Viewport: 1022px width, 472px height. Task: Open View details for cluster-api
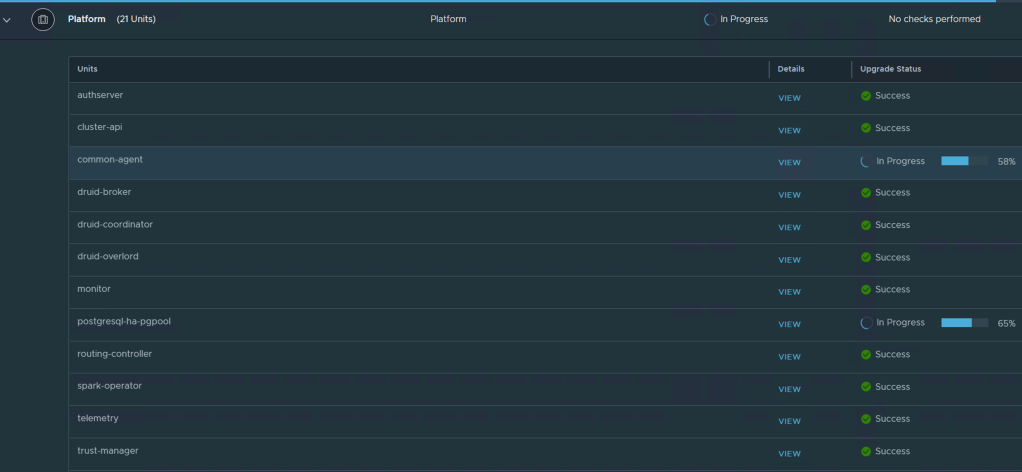(789, 130)
